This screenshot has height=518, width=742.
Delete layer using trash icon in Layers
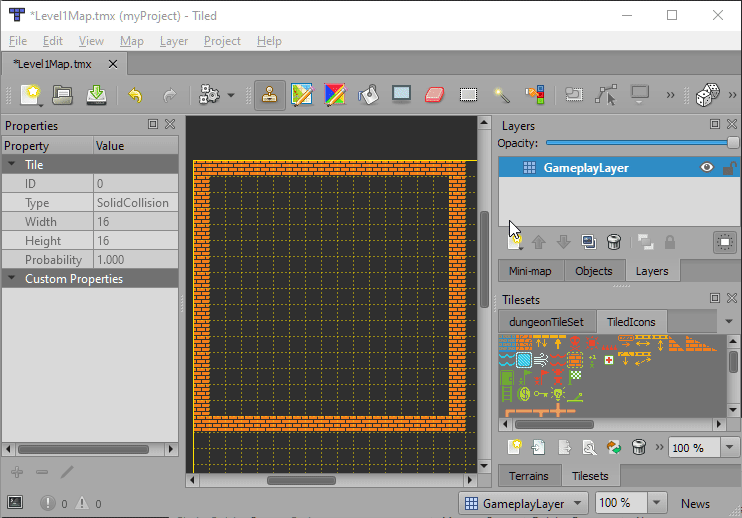tap(614, 242)
